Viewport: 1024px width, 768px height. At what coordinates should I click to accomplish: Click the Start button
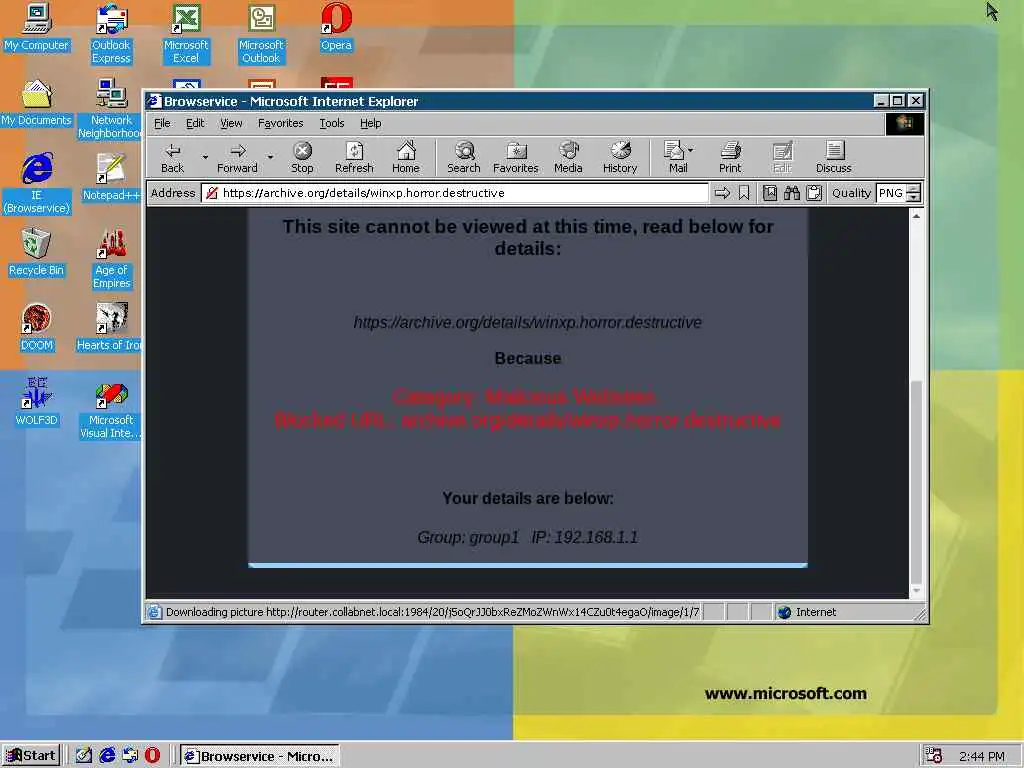[x=31, y=756]
